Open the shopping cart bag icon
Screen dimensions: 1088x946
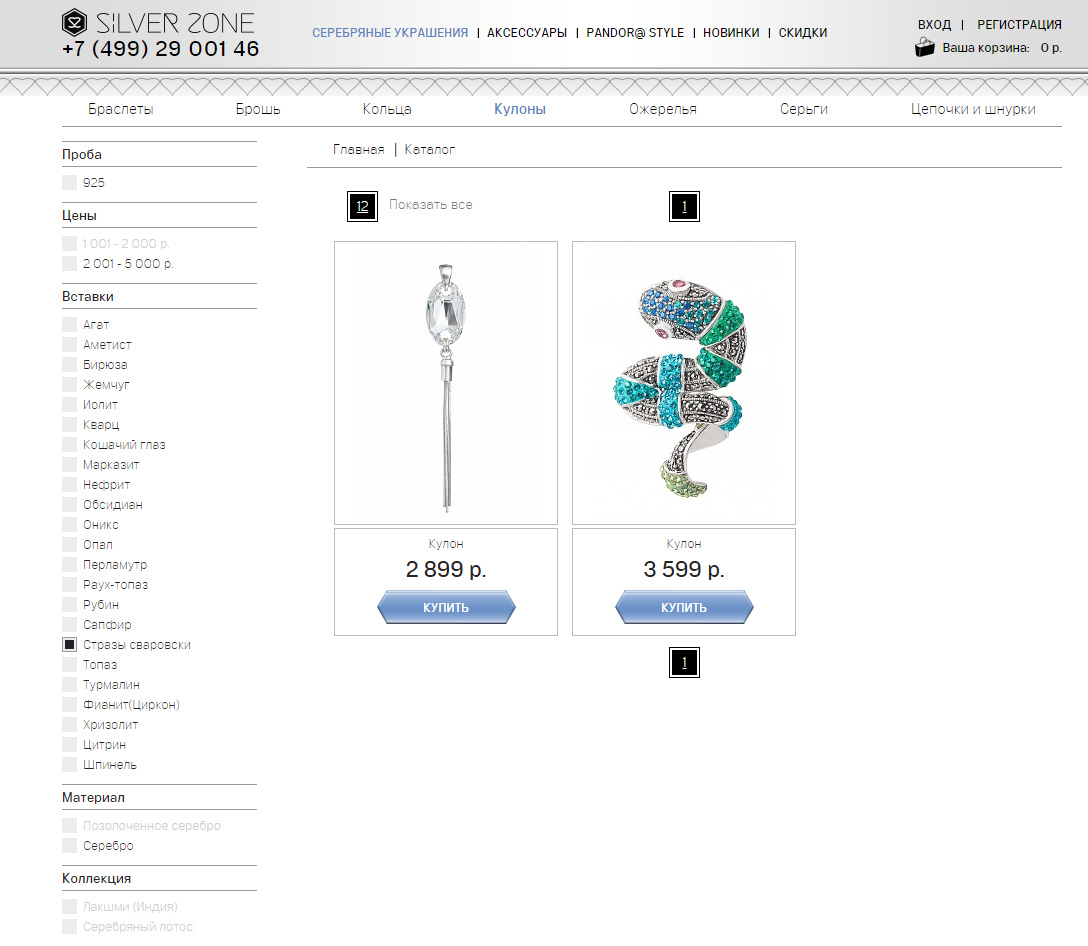click(924, 47)
